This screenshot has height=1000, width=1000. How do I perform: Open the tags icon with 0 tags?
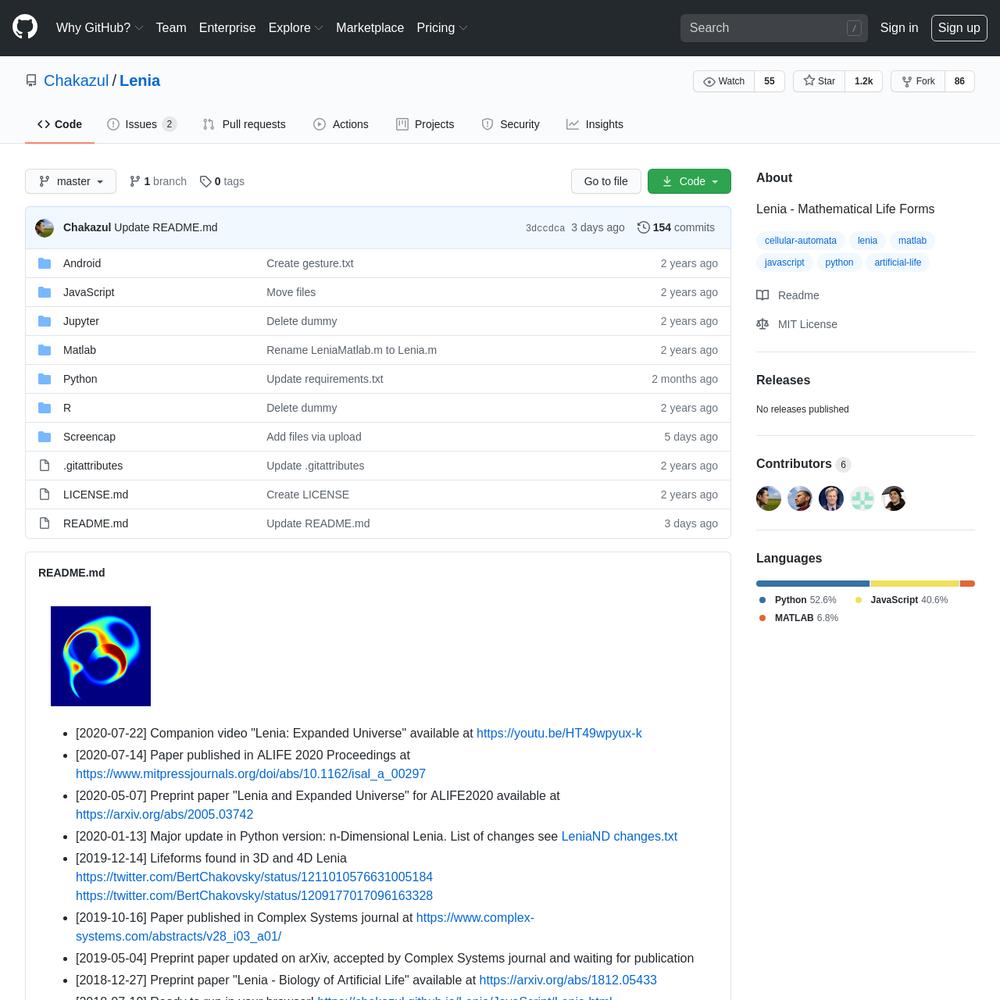click(205, 182)
